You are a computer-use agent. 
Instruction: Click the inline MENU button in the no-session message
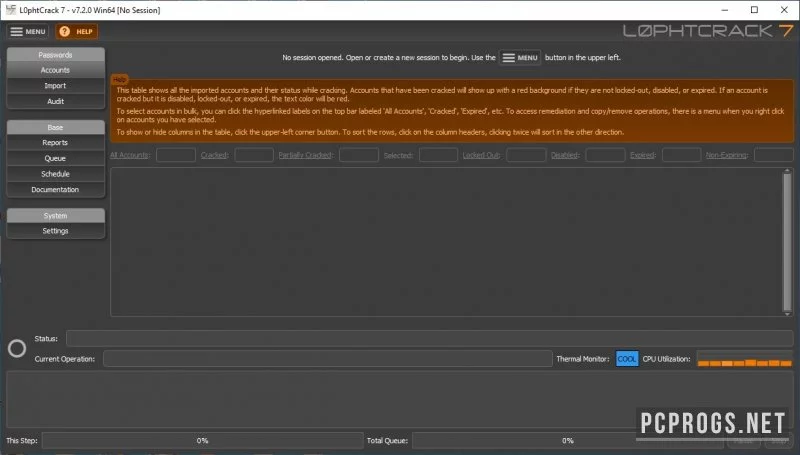point(520,58)
